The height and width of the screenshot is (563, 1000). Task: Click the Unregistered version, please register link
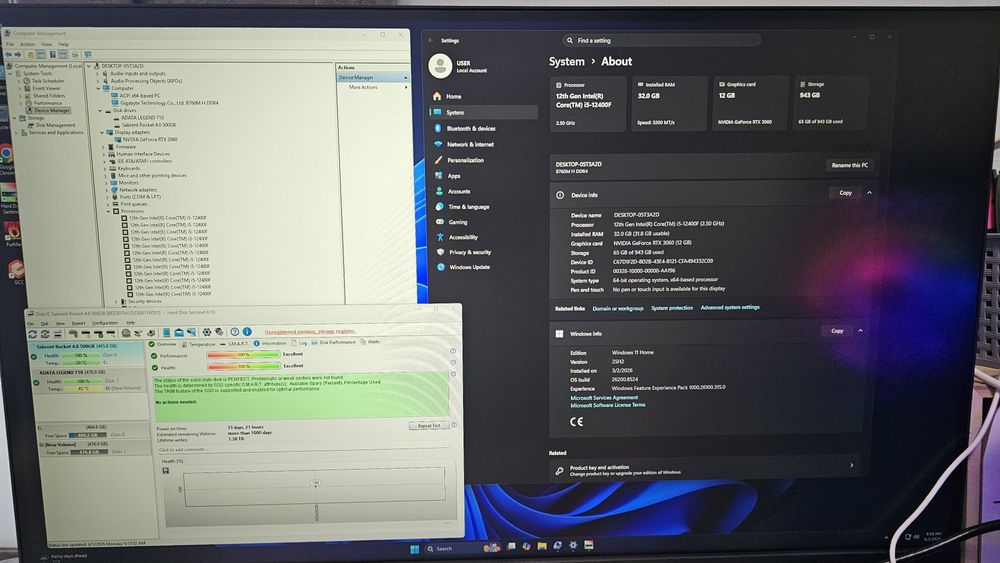point(309,332)
